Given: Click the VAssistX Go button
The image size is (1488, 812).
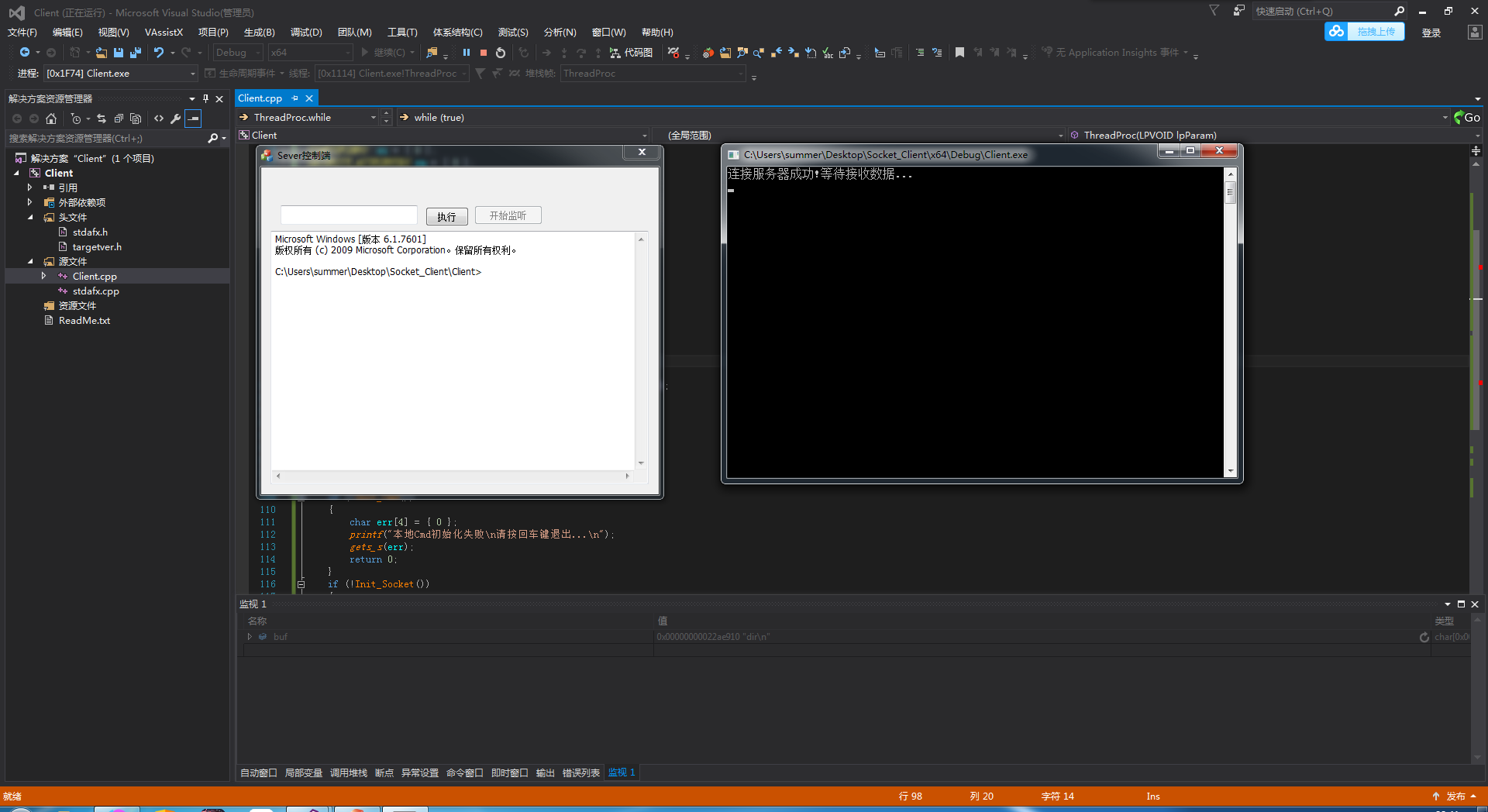Looking at the screenshot, I should pyautogui.click(x=1468, y=118).
